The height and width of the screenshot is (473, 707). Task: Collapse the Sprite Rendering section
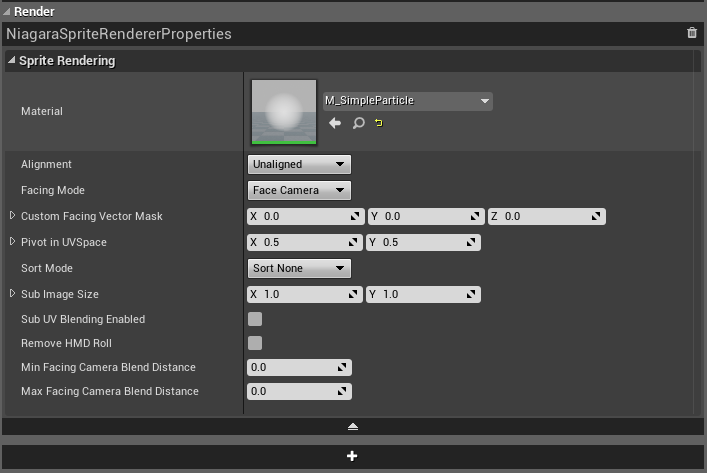pos(12,60)
